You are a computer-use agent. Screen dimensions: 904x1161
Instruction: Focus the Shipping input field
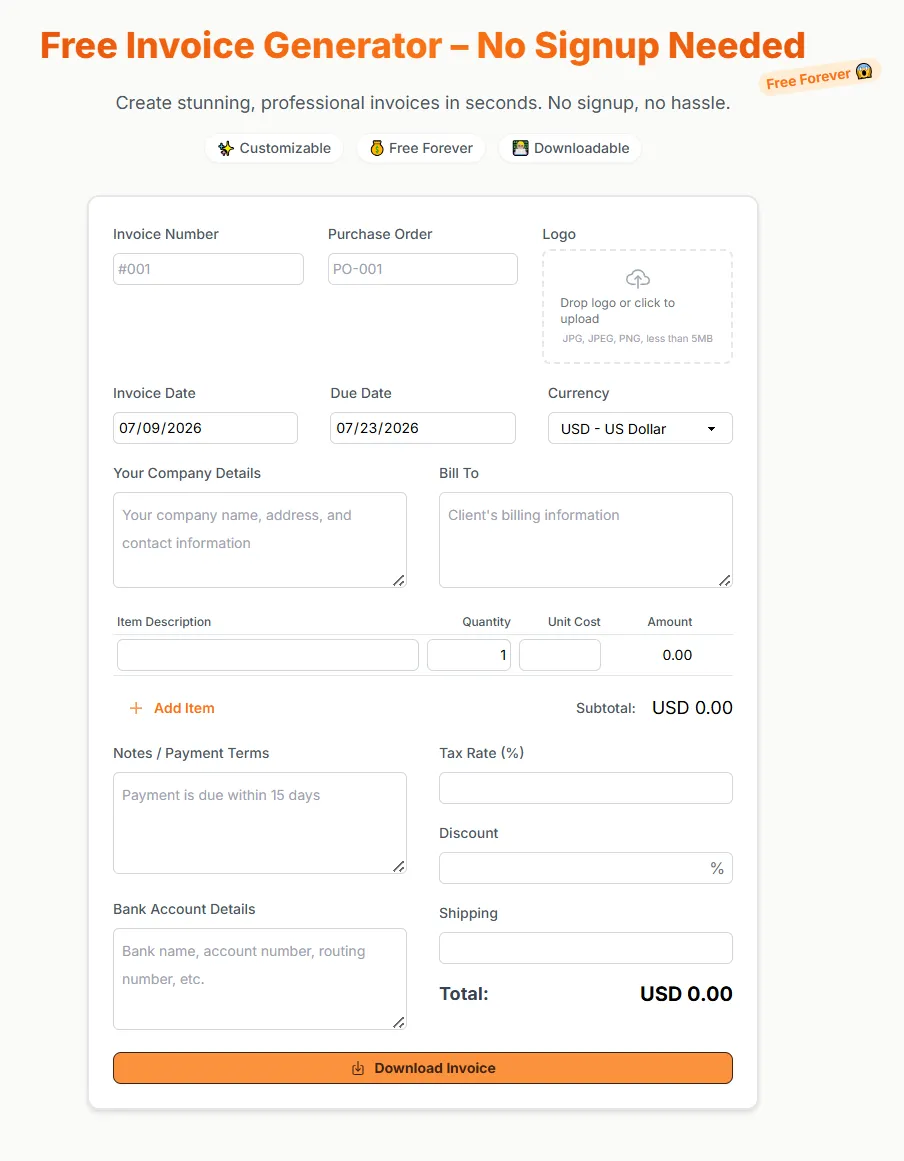tap(586, 948)
